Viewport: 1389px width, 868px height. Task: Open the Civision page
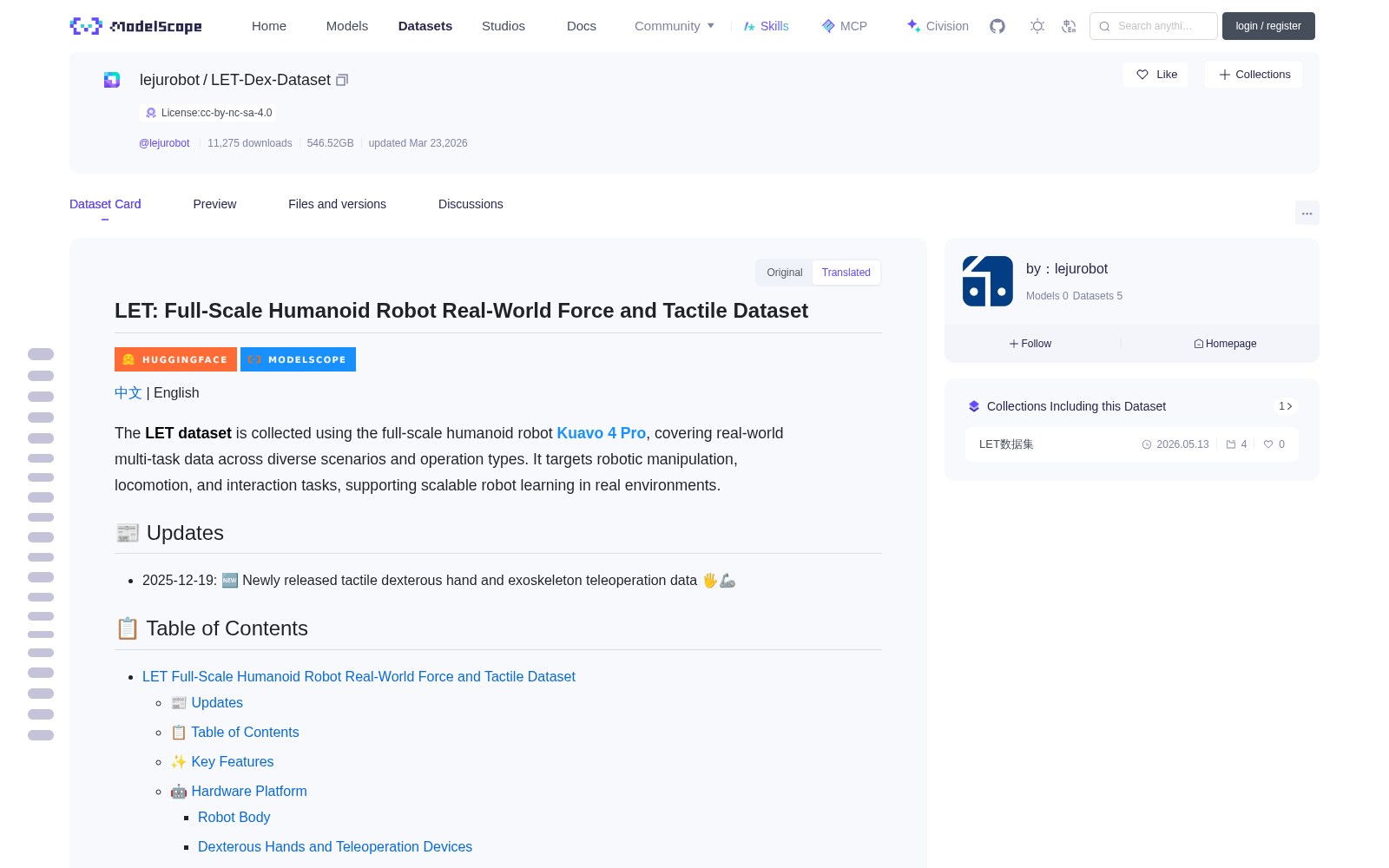[x=938, y=26]
